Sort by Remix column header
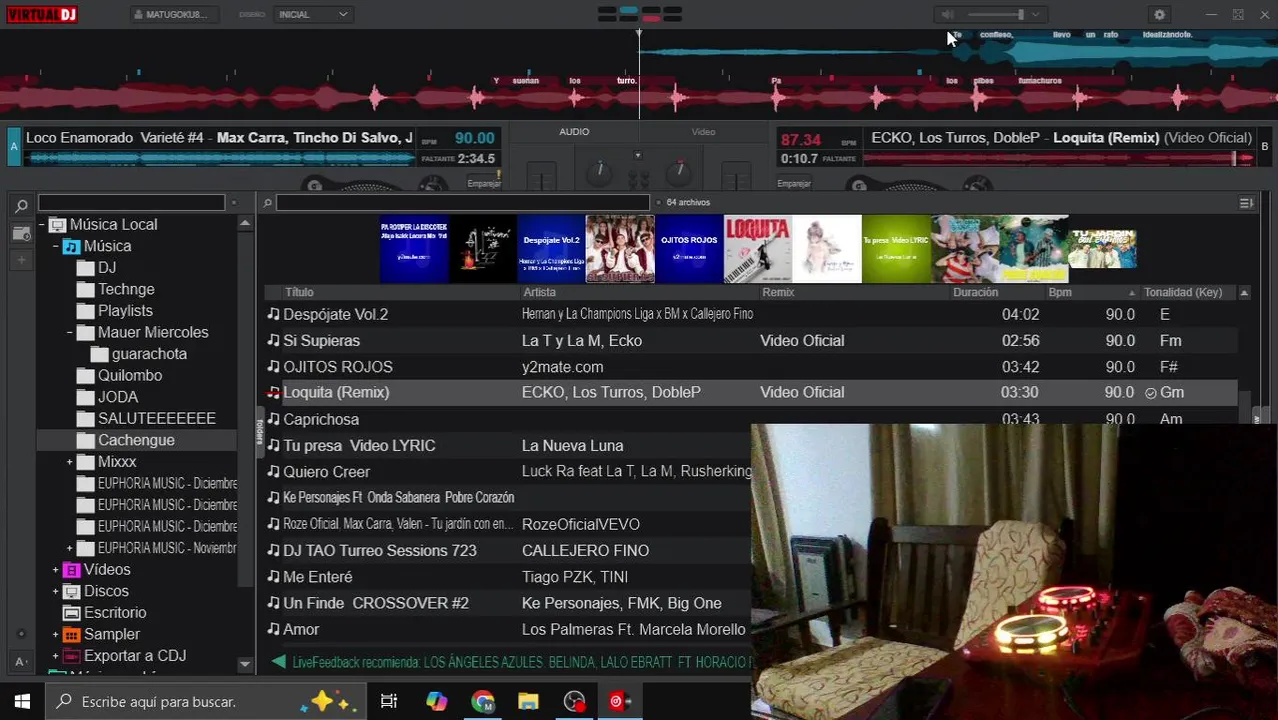Image resolution: width=1278 pixels, height=720 pixels. 778,292
